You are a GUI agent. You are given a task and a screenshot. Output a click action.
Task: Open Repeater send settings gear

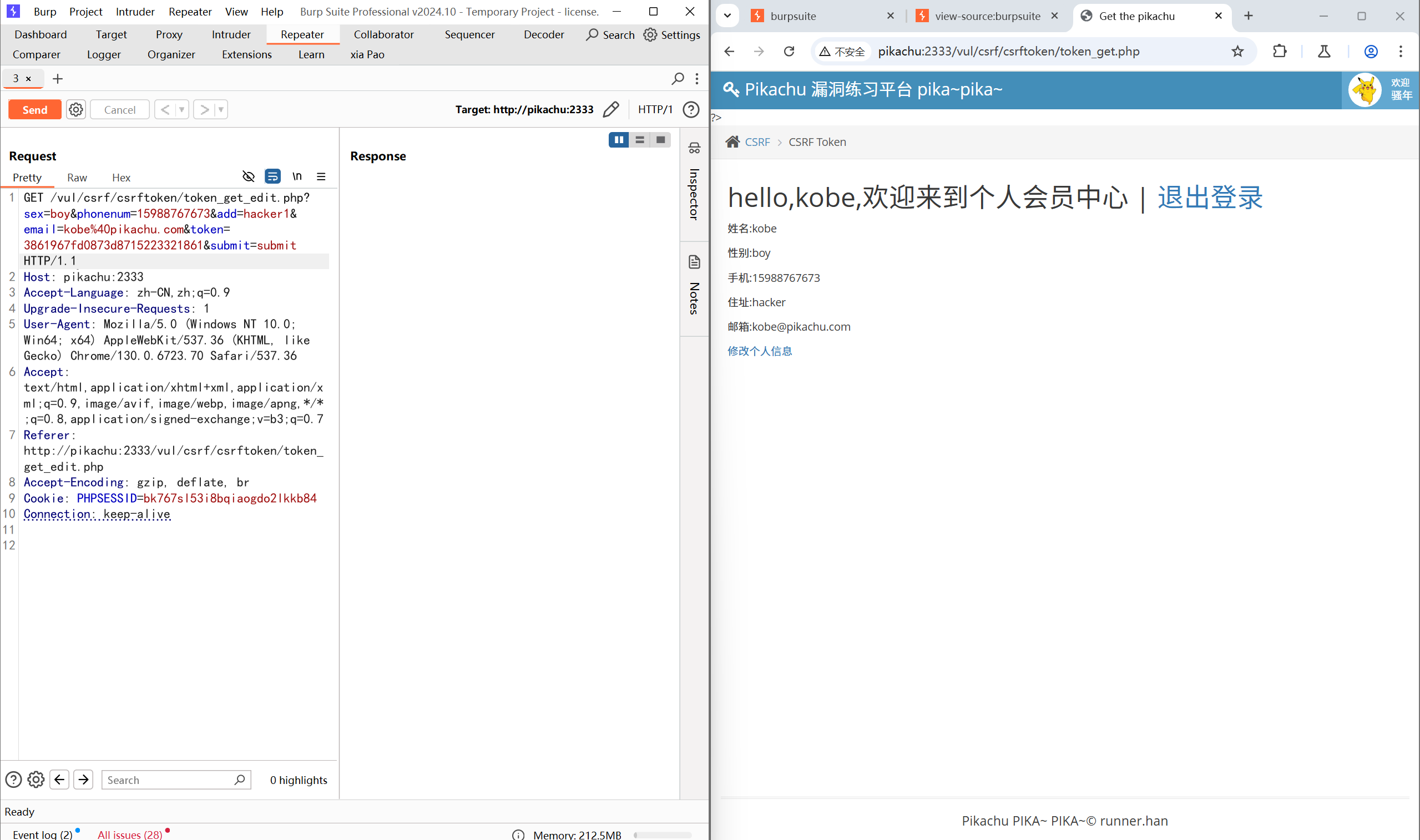76,109
